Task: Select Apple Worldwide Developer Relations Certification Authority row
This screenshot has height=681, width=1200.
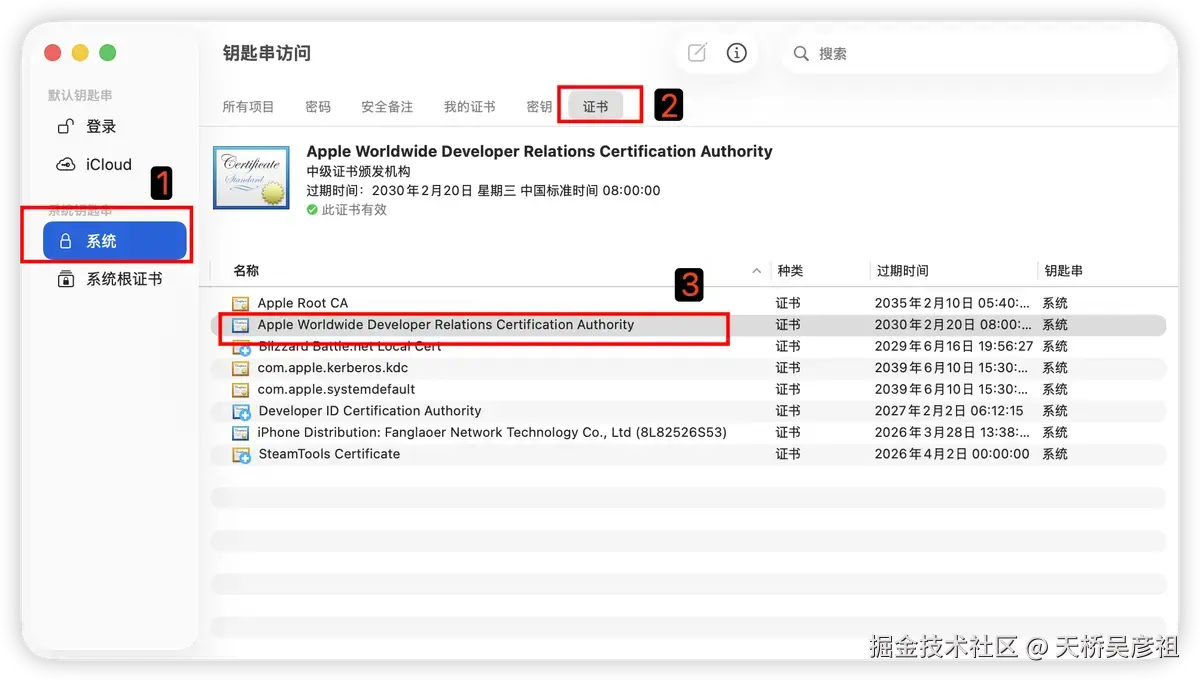Action: click(688, 325)
